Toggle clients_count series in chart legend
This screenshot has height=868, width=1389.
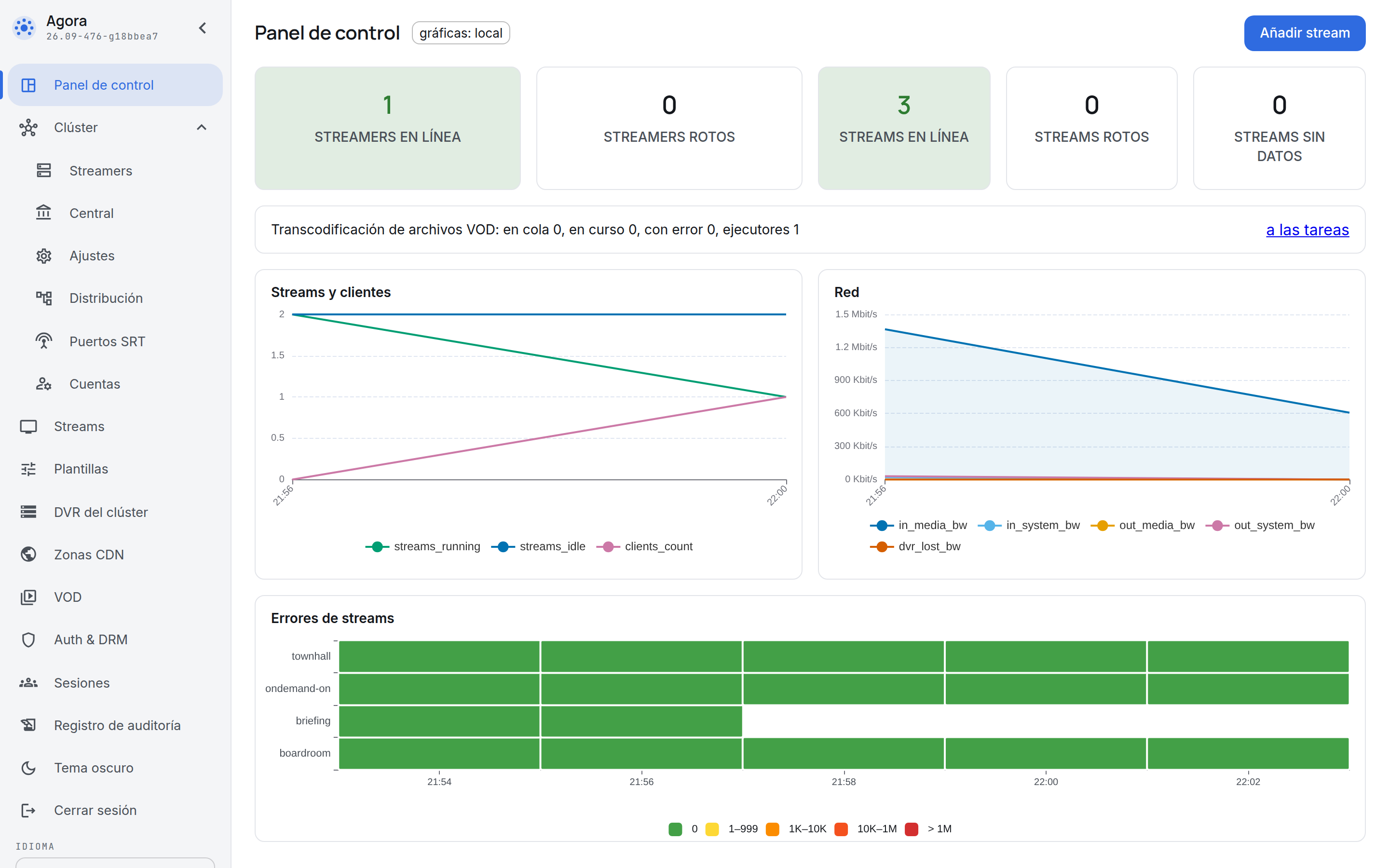coord(644,546)
